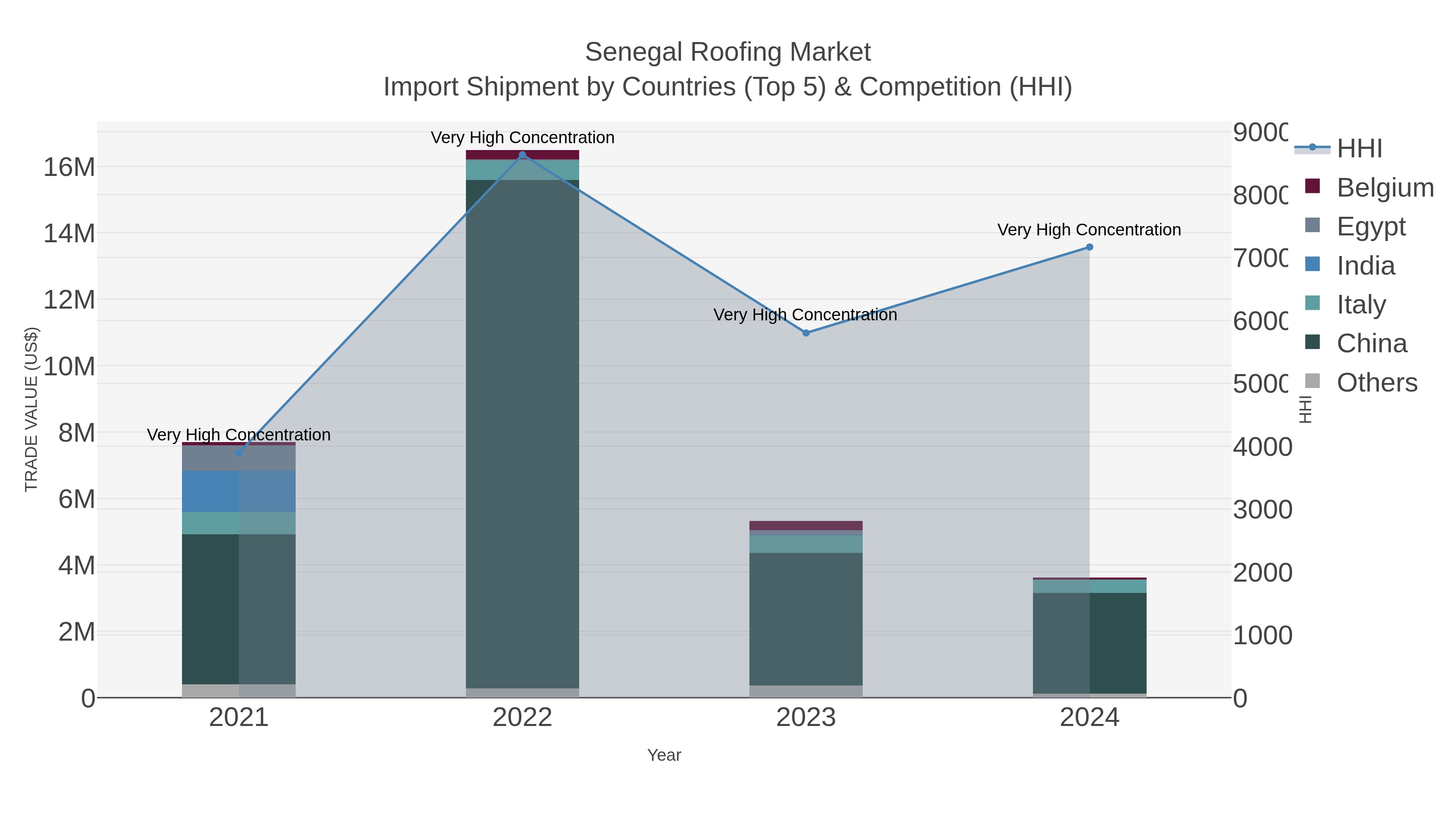Click the China segment of the 2023 bar
Screen dimensions: 1456x819
coord(806,619)
